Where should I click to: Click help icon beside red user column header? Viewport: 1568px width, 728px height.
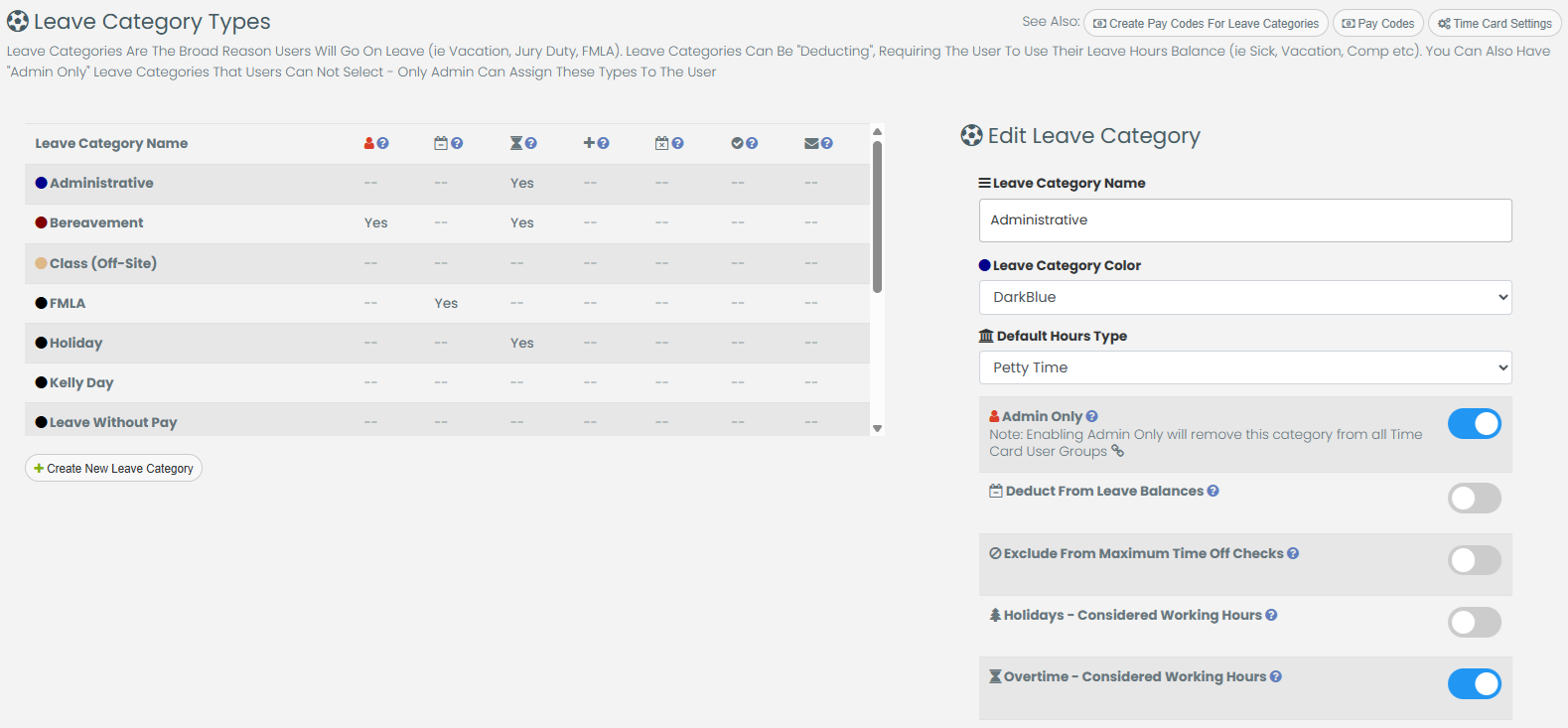coord(383,144)
